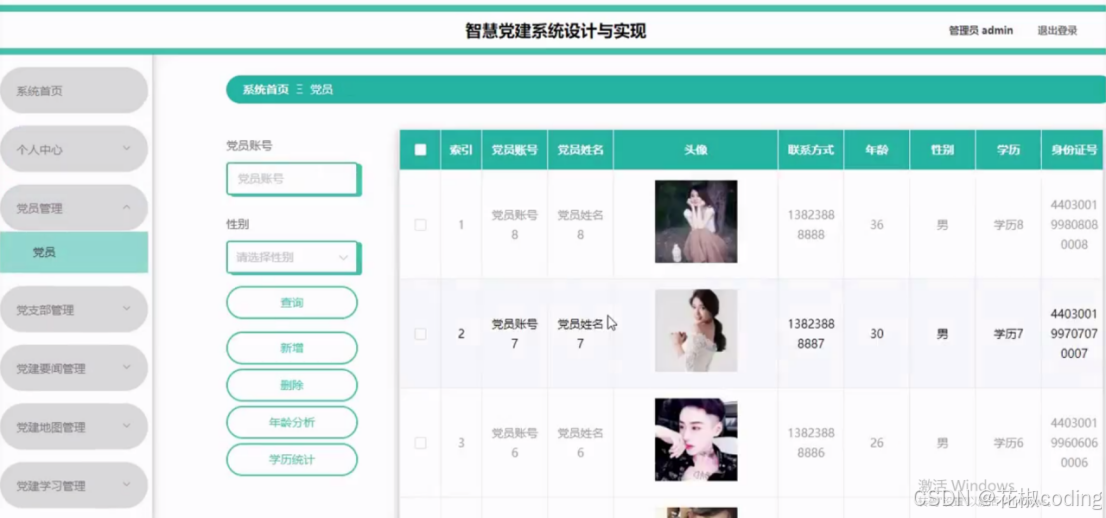Click the 学历 column header

point(1008,150)
